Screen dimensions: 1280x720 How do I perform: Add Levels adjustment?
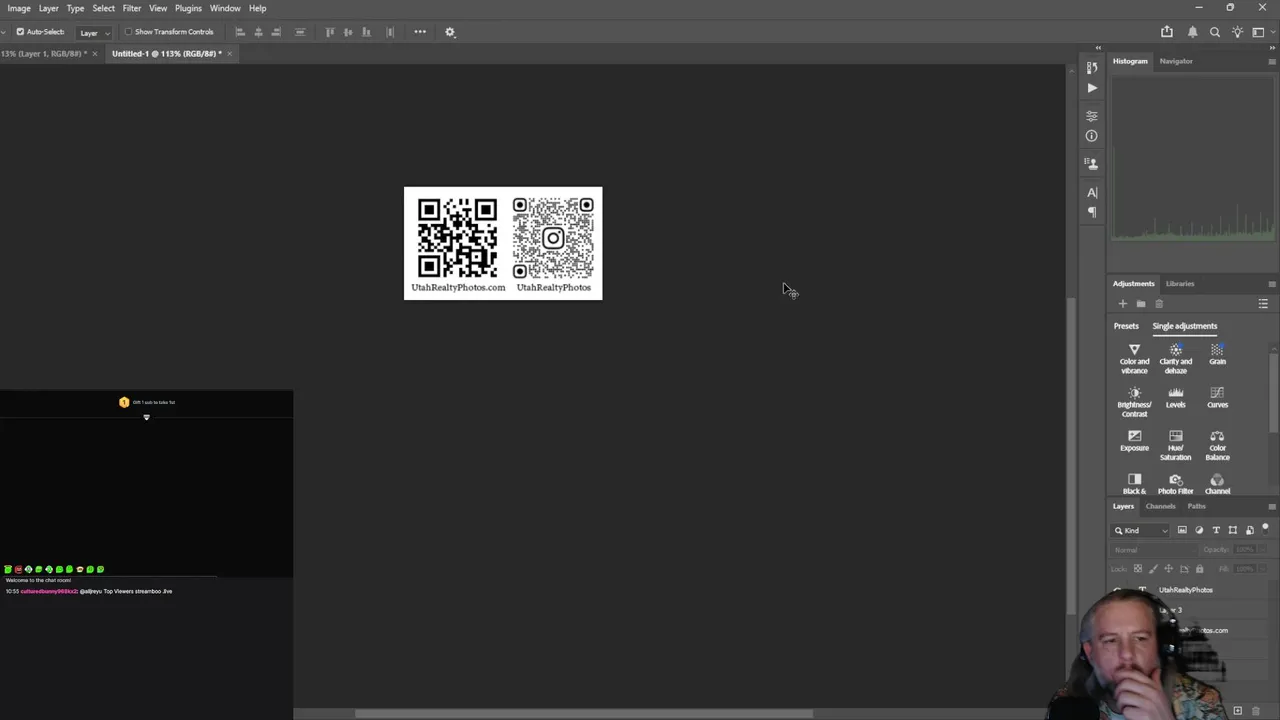tap(1176, 398)
